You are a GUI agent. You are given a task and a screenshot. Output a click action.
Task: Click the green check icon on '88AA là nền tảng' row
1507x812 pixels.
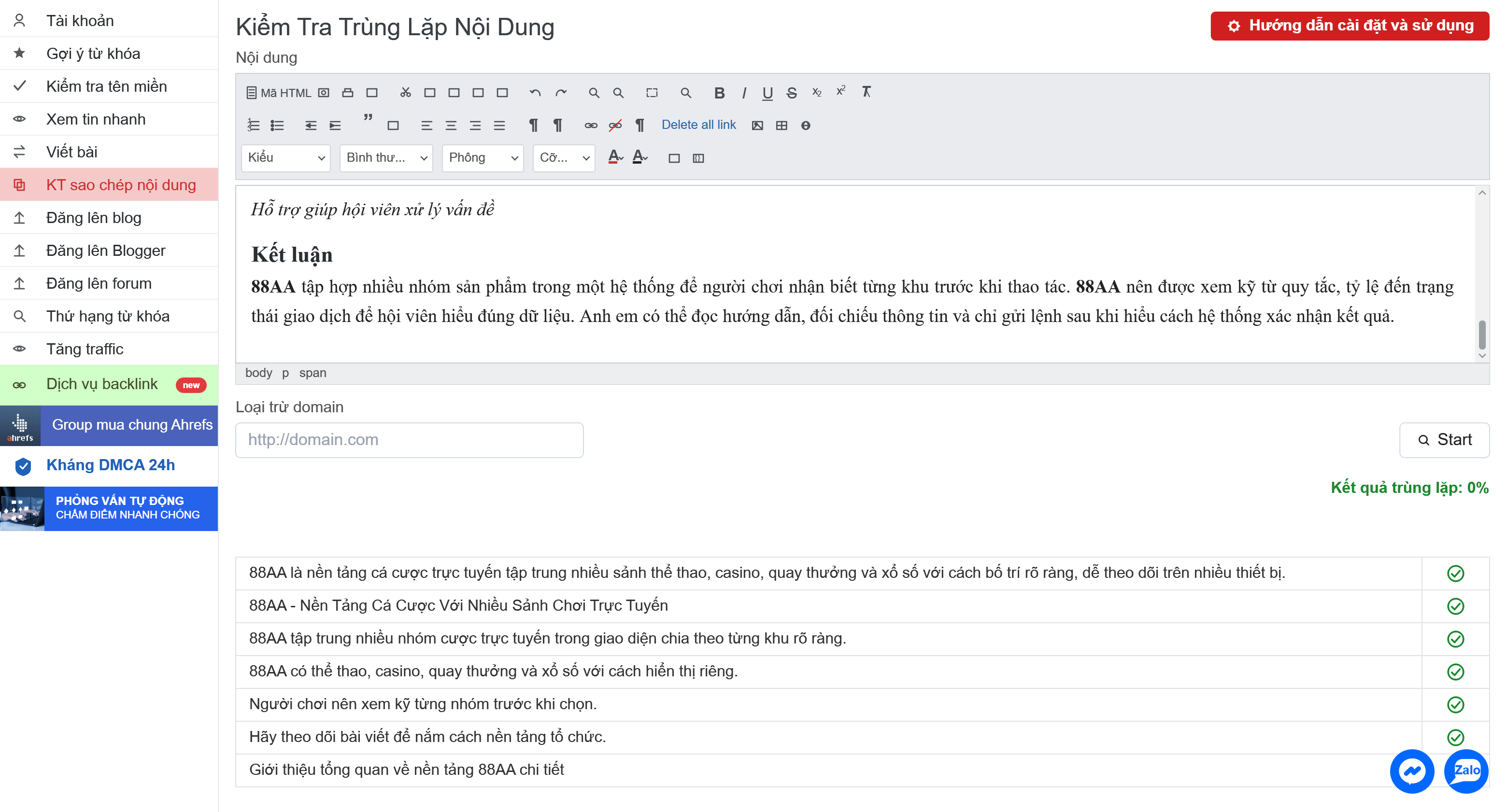coord(1455,574)
